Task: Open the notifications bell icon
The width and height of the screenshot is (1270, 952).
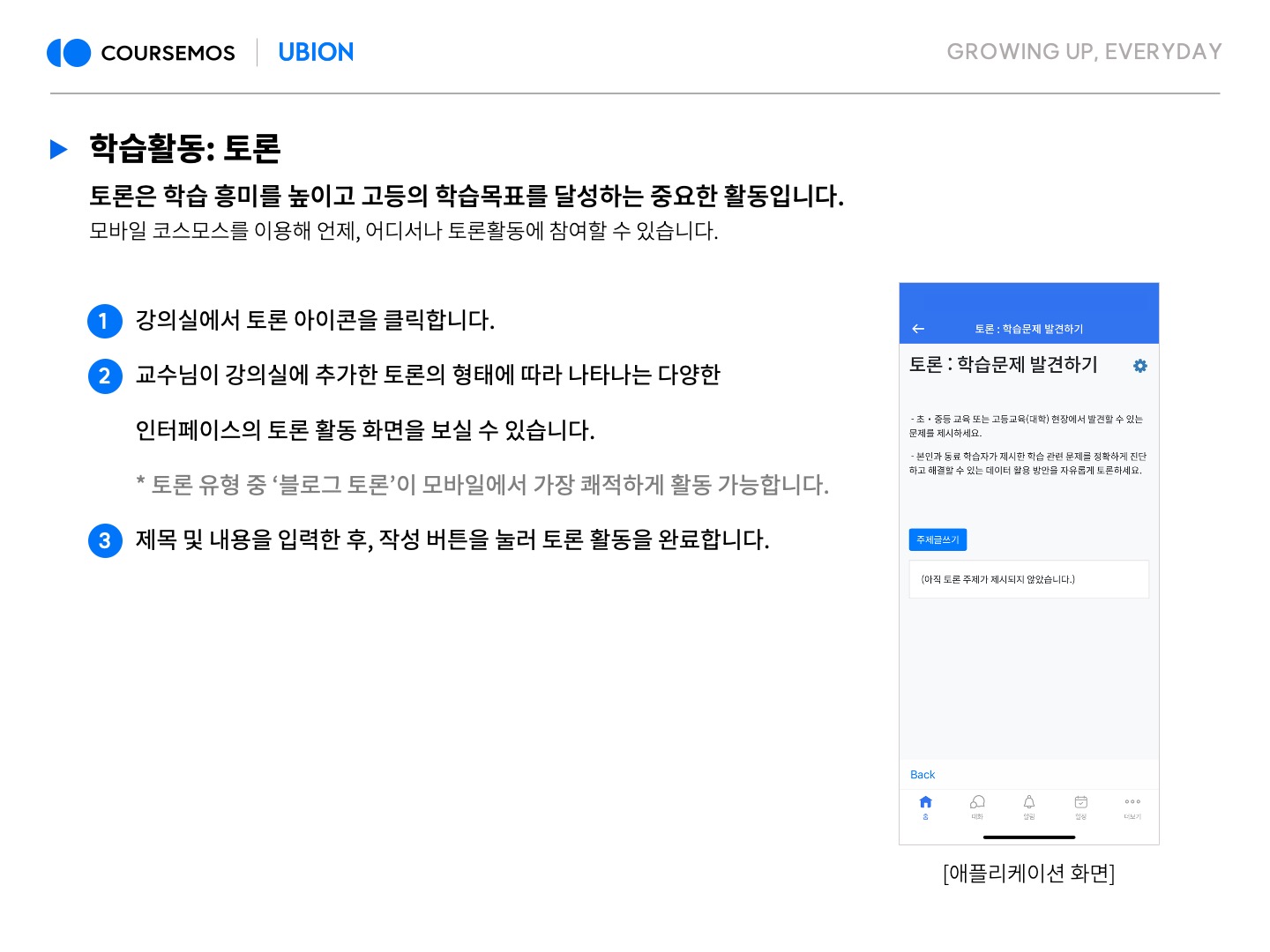Action: tap(1029, 803)
